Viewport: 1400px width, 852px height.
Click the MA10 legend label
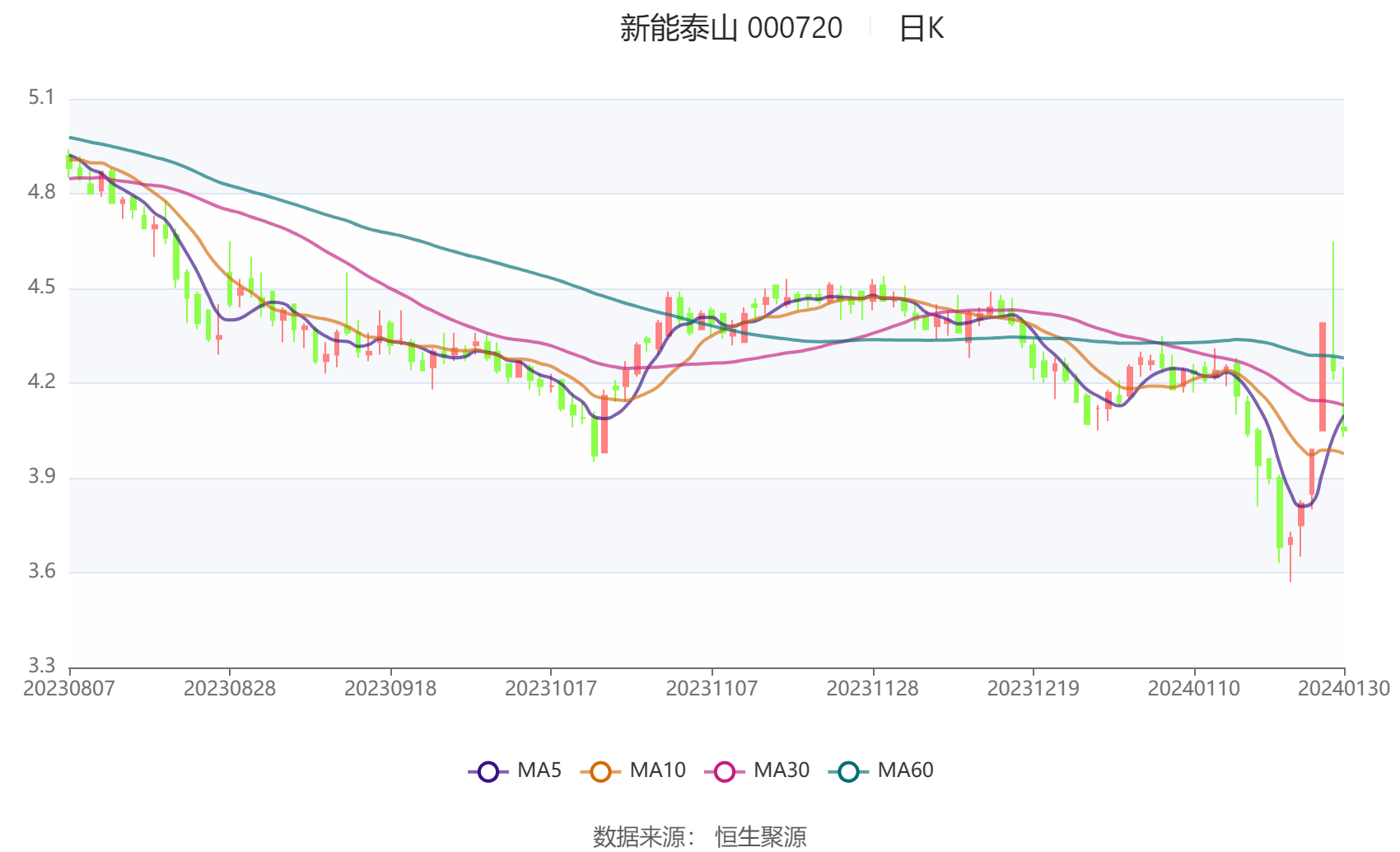click(x=657, y=770)
